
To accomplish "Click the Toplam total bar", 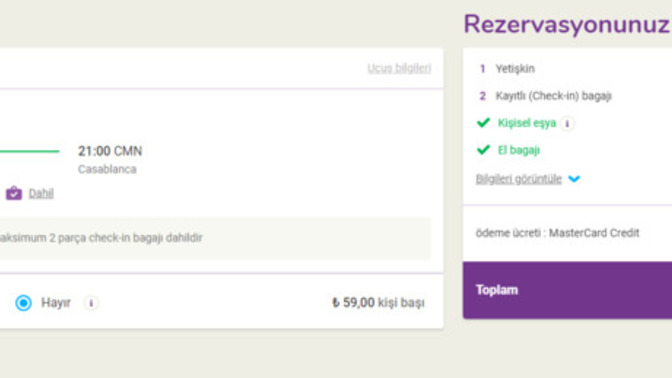I will (567, 290).
